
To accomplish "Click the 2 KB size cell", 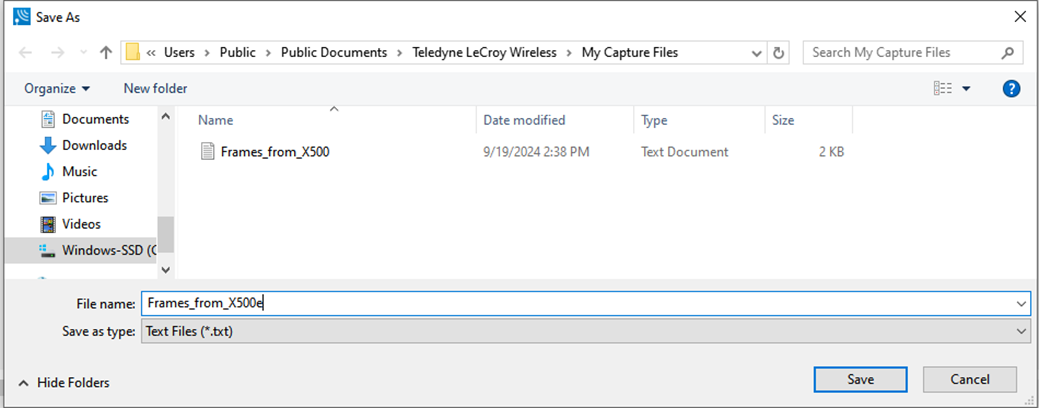I will pyautogui.click(x=831, y=152).
